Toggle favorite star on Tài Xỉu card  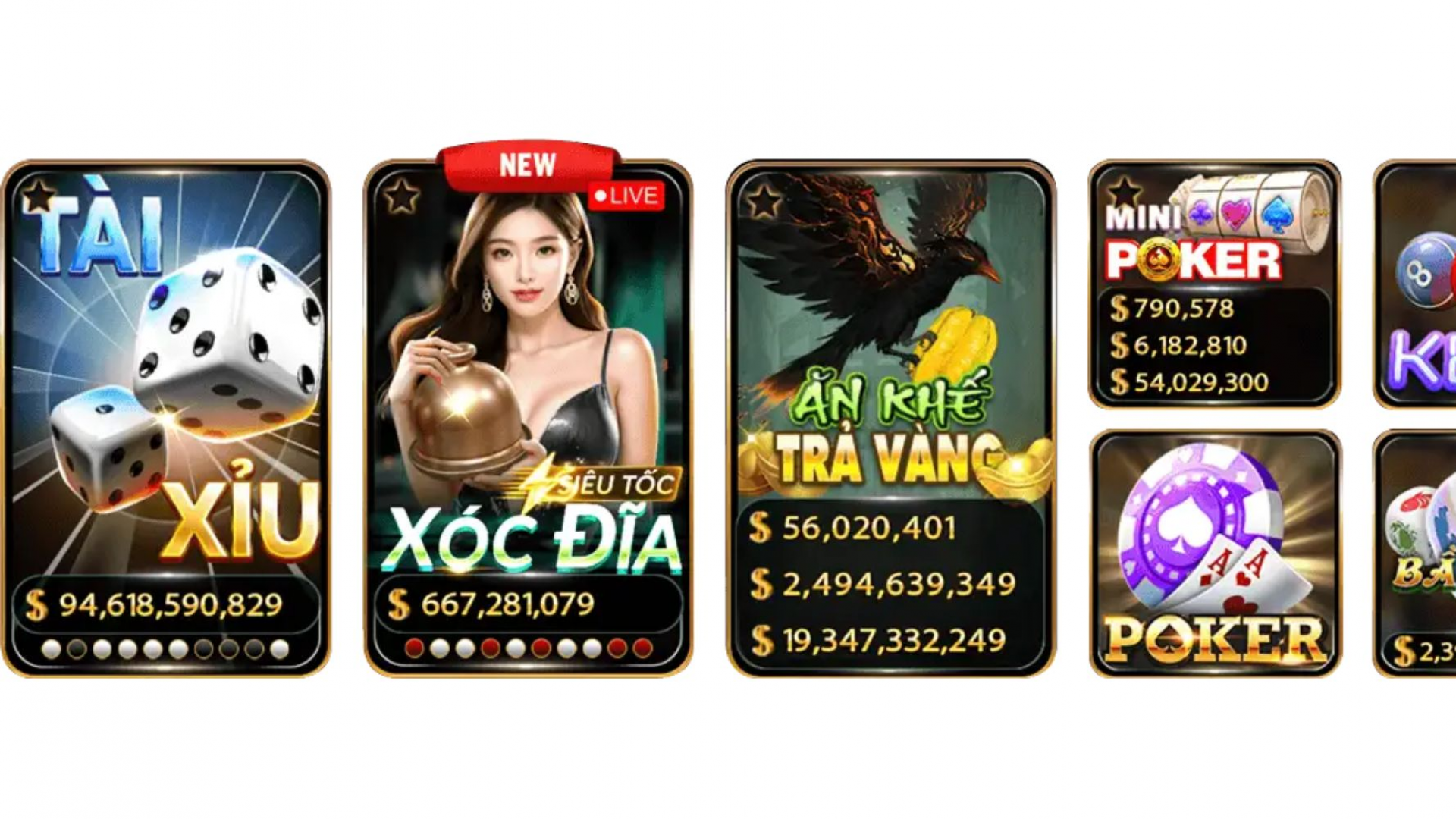(x=39, y=196)
